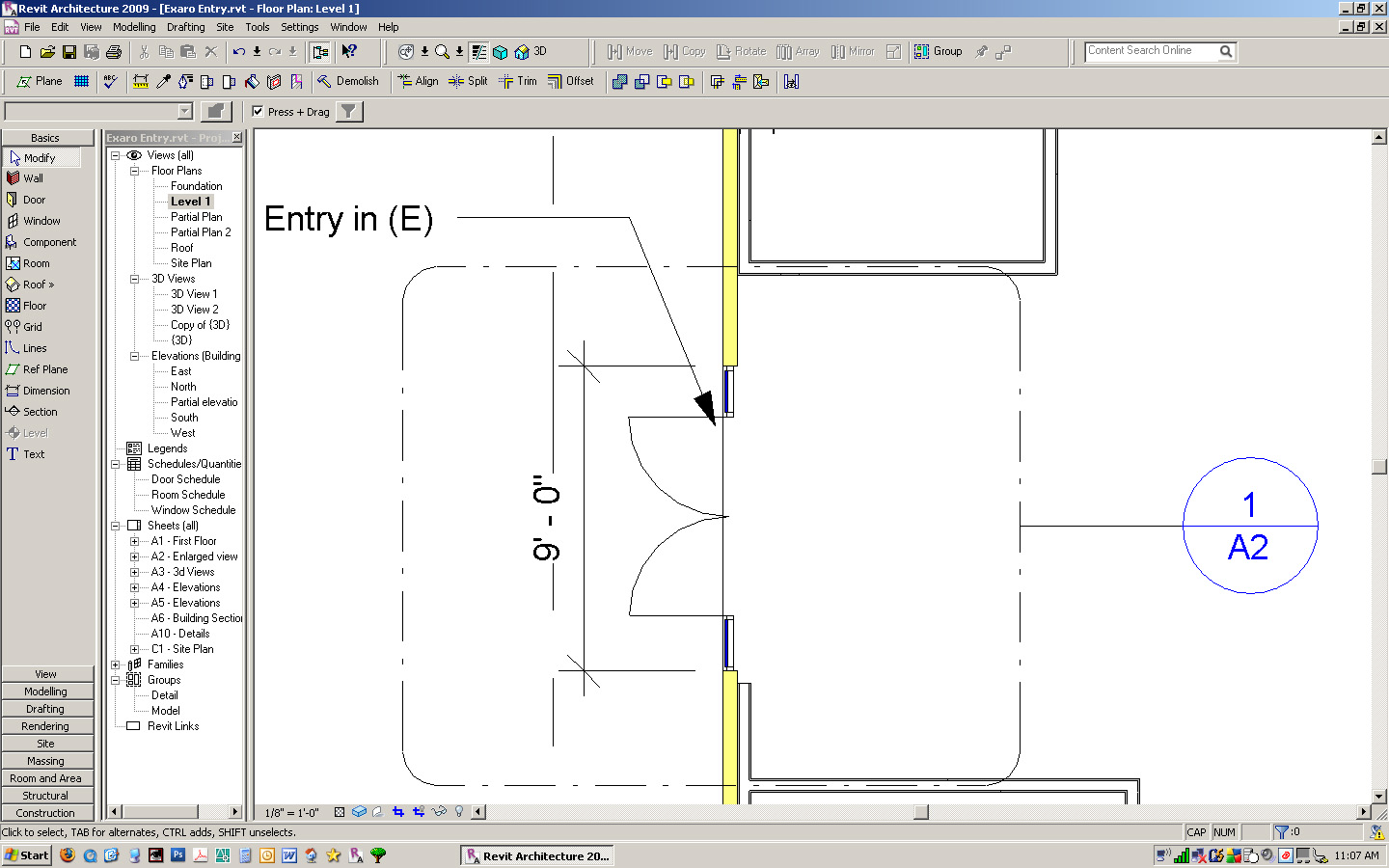Image resolution: width=1389 pixels, height=868 pixels.
Task: Click the New file icon
Action: (25, 52)
